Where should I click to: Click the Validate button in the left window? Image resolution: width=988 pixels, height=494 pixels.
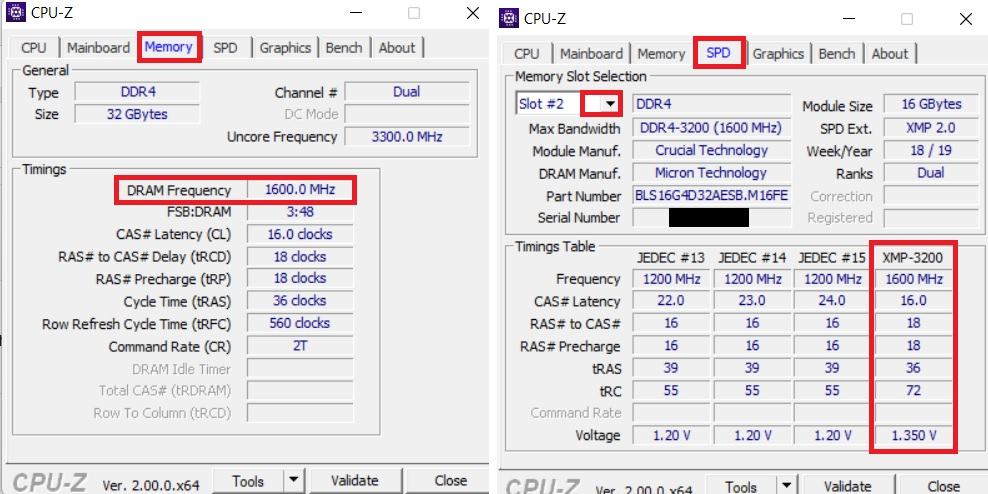pyautogui.click(x=355, y=481)
